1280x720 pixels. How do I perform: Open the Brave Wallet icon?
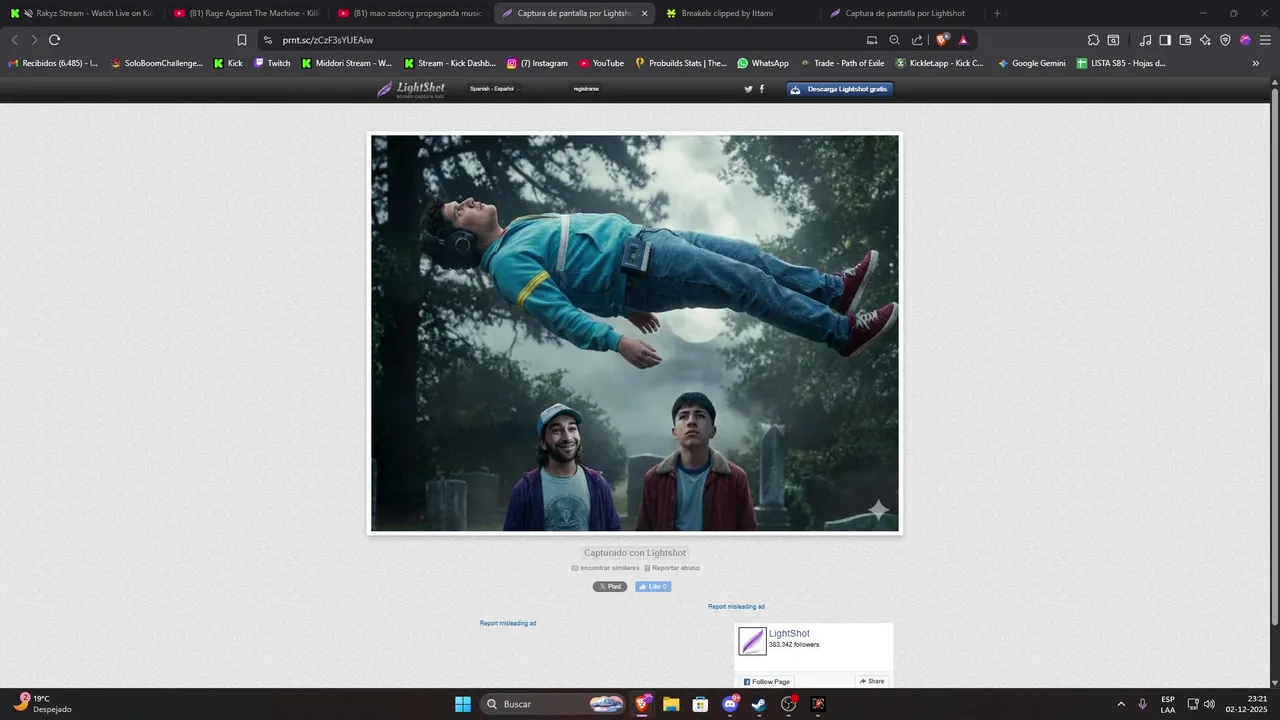pos(1185,40)
